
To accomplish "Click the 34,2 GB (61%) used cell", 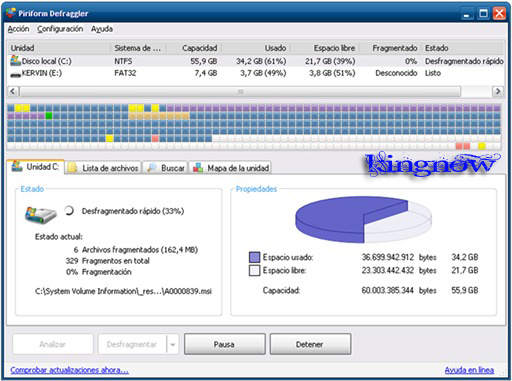I will tap(261, 61).
